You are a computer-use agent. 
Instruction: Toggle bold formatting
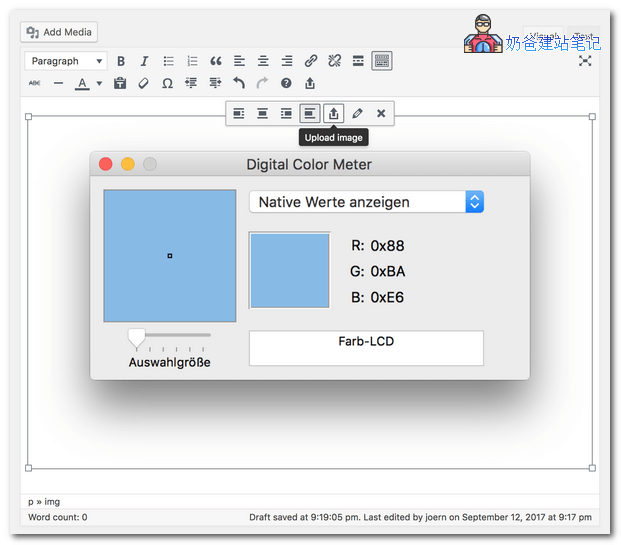click(x=121, y=61)
